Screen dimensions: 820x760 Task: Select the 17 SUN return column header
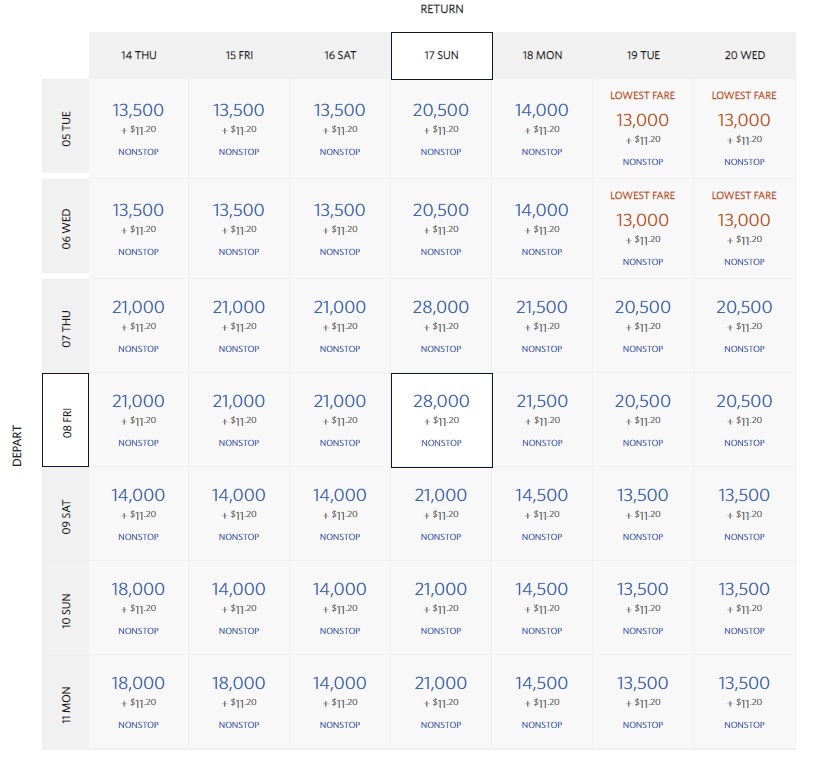pos(441,55)
